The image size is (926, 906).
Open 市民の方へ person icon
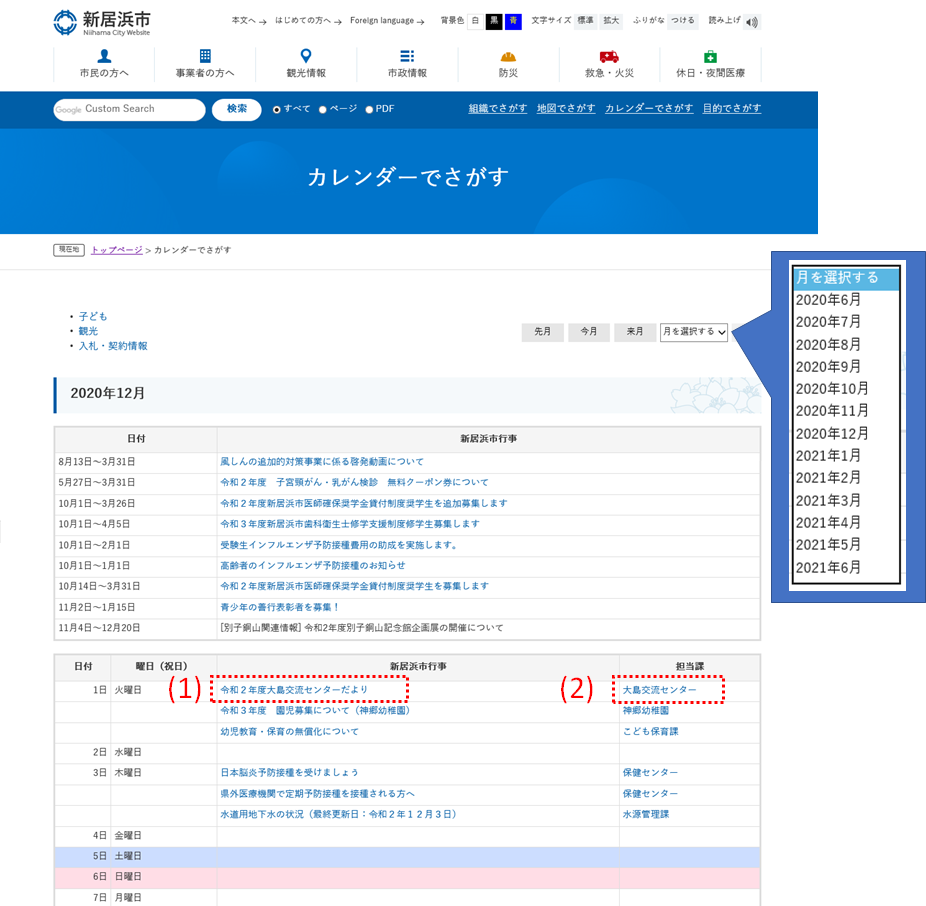[105, 56]
